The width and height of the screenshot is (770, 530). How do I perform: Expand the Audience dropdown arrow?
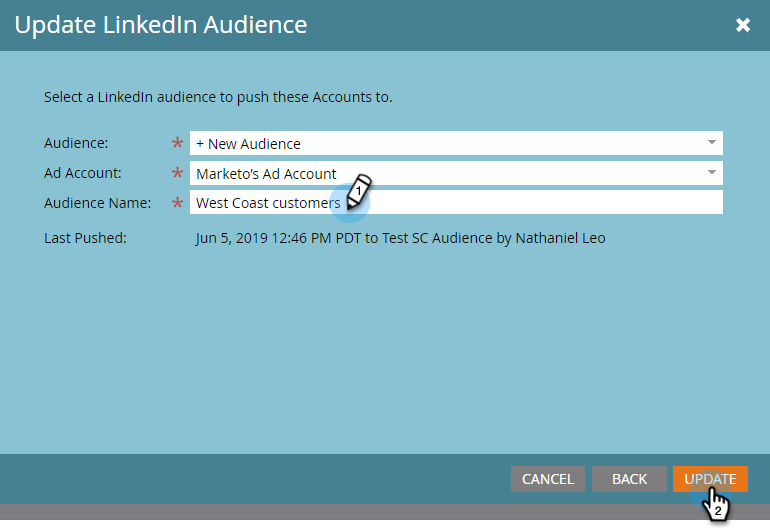pyautogui.click(x=711, y=143)
